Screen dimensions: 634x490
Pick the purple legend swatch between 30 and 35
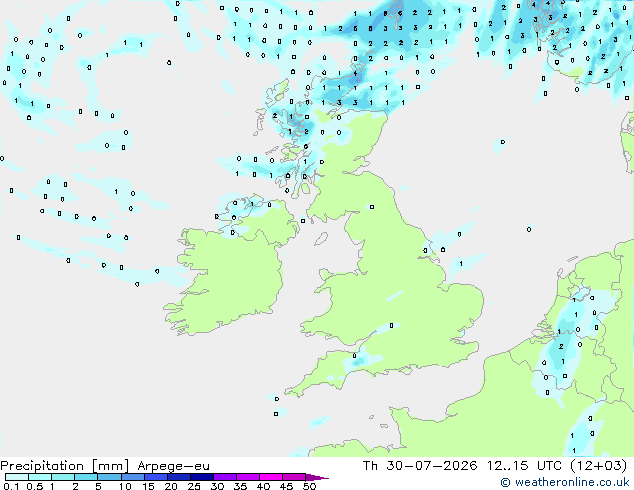point(225,477)
